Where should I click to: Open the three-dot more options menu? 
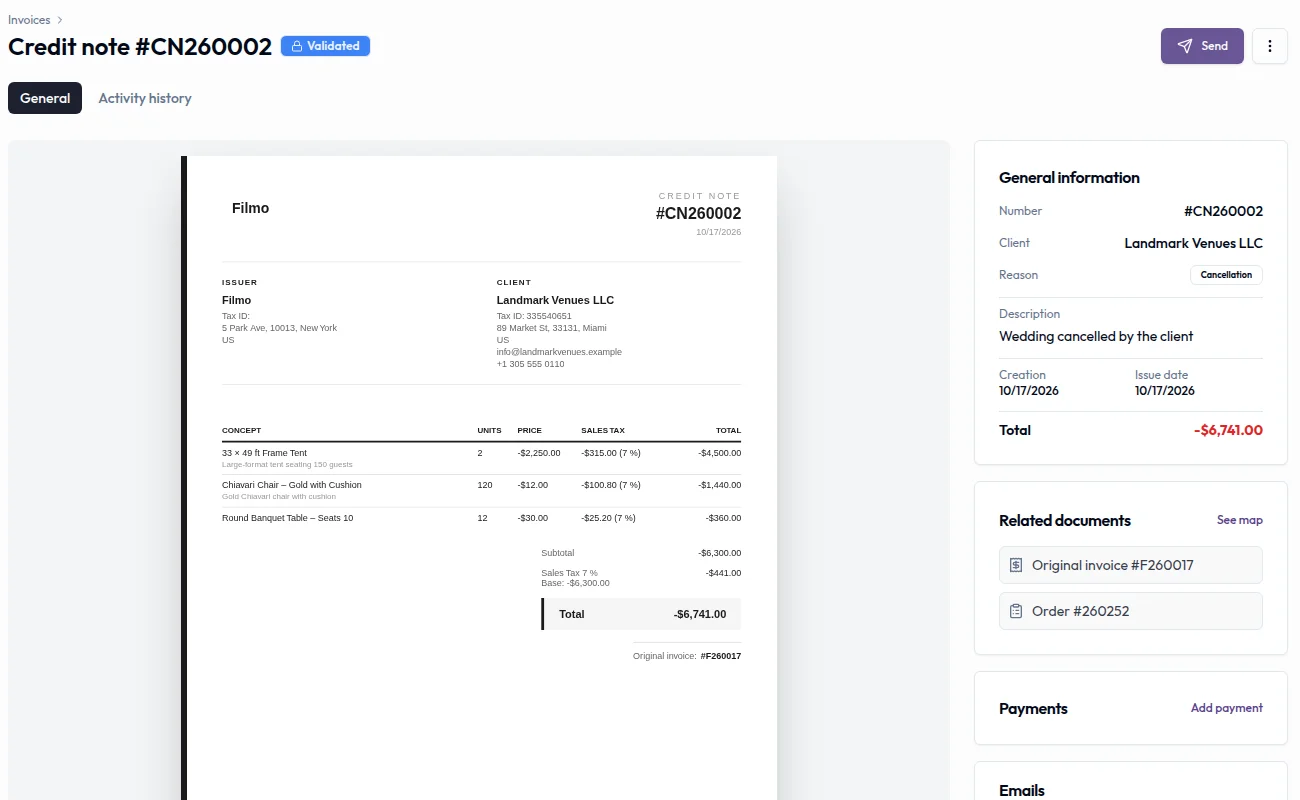tap(1270, 46)
